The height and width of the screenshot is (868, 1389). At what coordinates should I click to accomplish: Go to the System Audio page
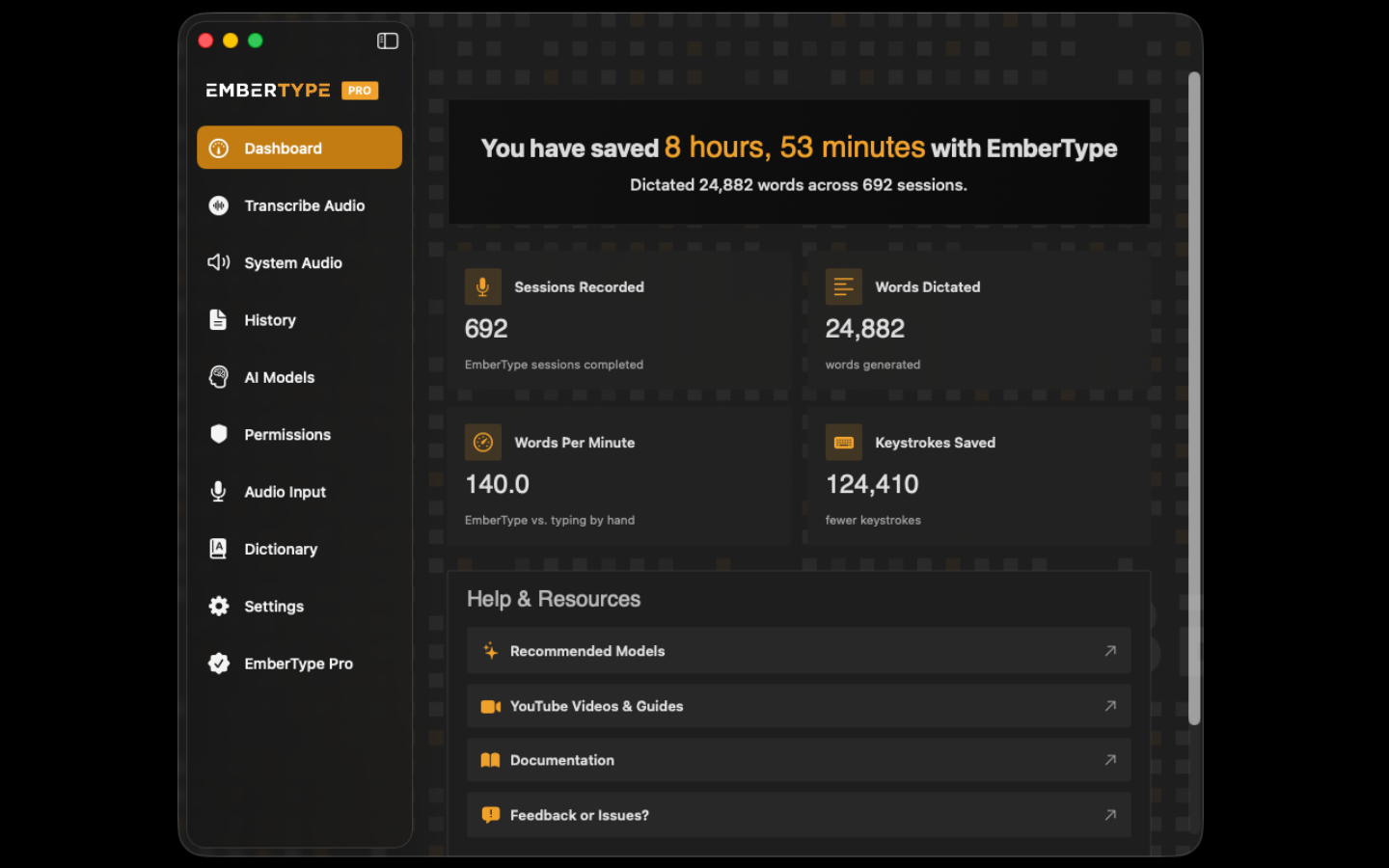tap(299, 262)
